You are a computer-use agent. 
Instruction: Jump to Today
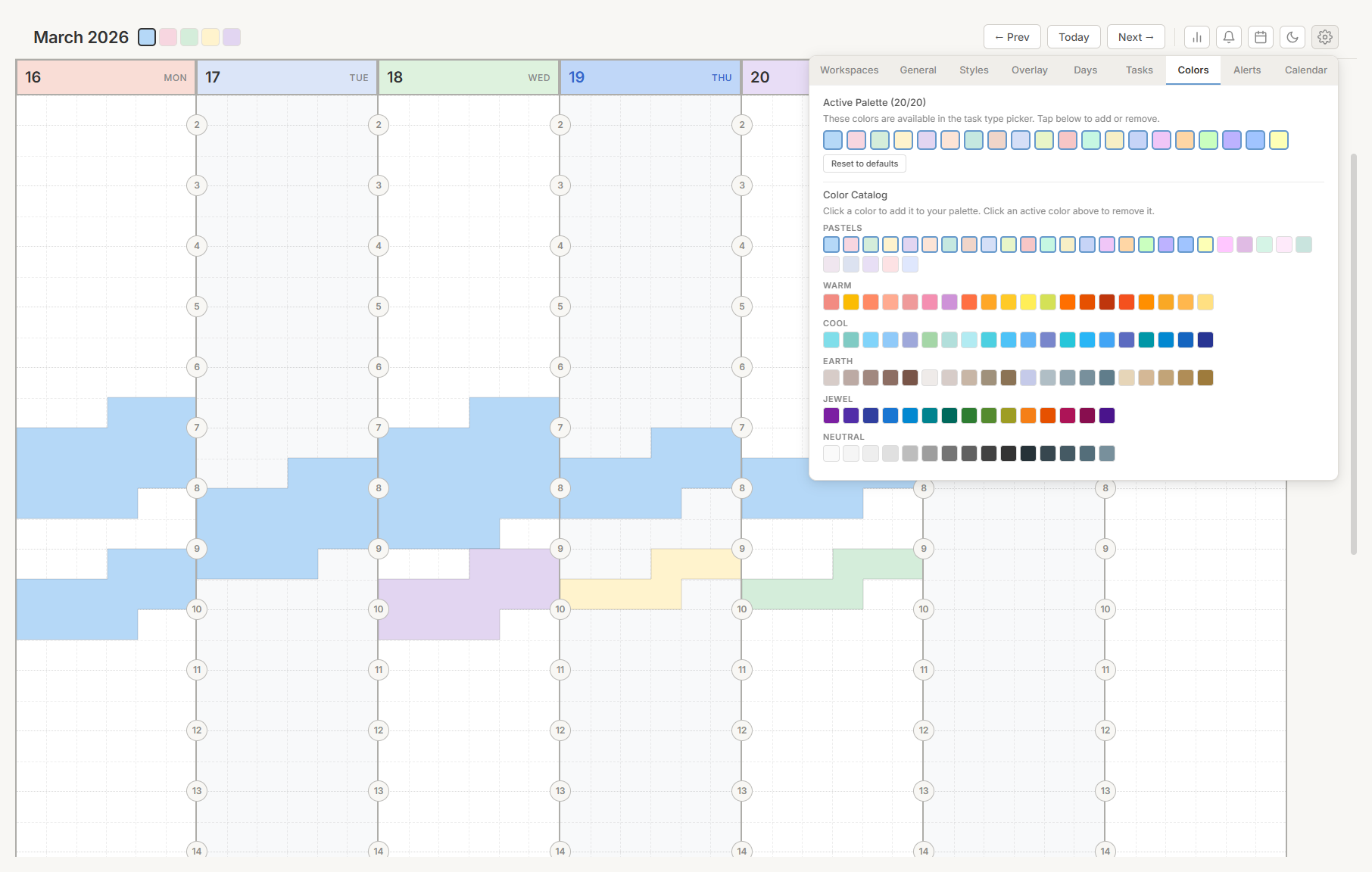click(1073, 37)
